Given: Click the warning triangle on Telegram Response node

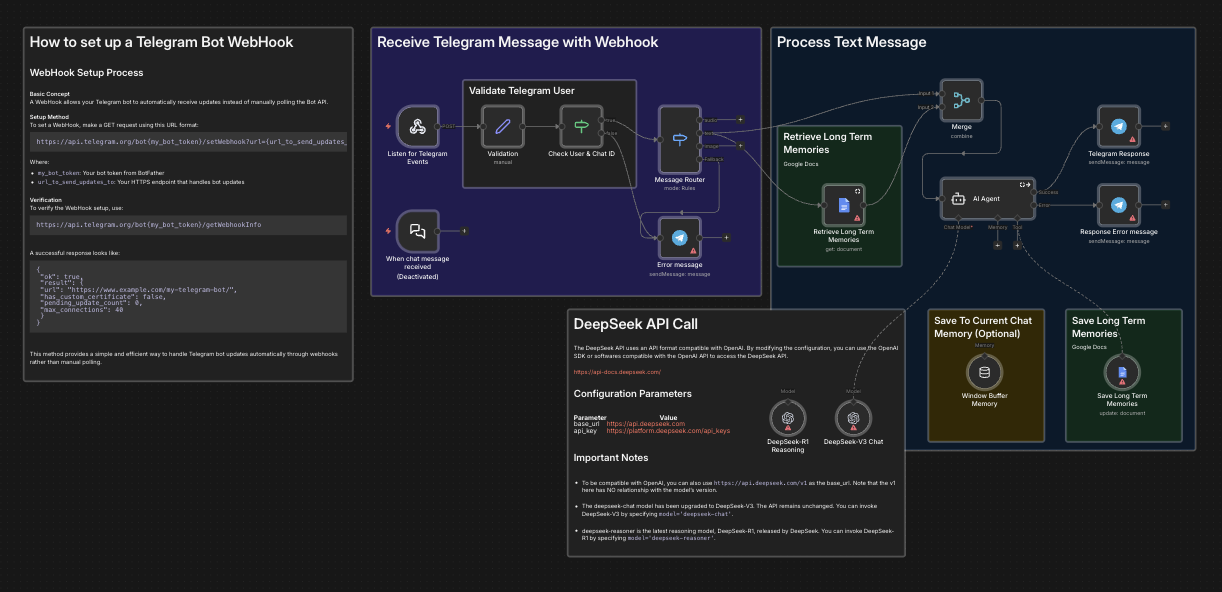Looking at the screenshot, I should click(x=1132, y=141).
